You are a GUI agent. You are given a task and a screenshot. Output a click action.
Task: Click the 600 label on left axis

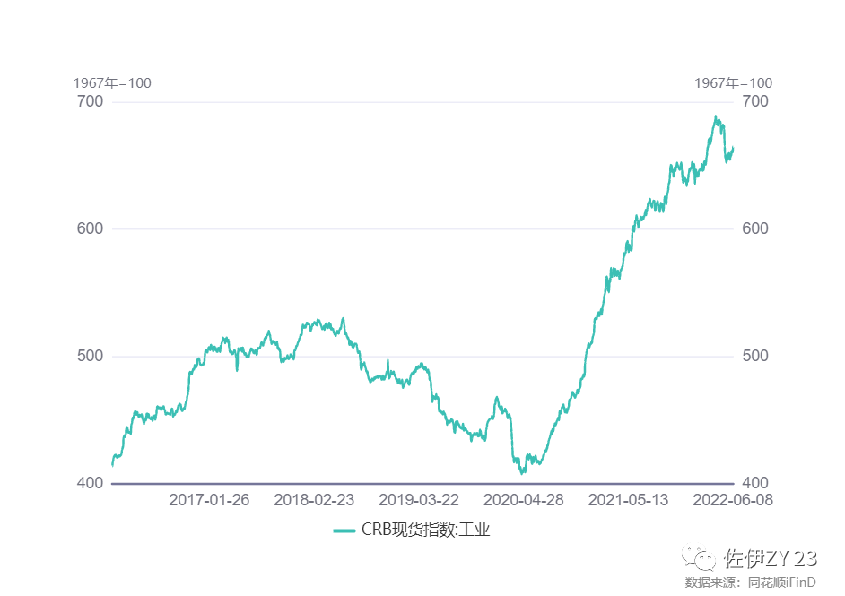(89, 229)
